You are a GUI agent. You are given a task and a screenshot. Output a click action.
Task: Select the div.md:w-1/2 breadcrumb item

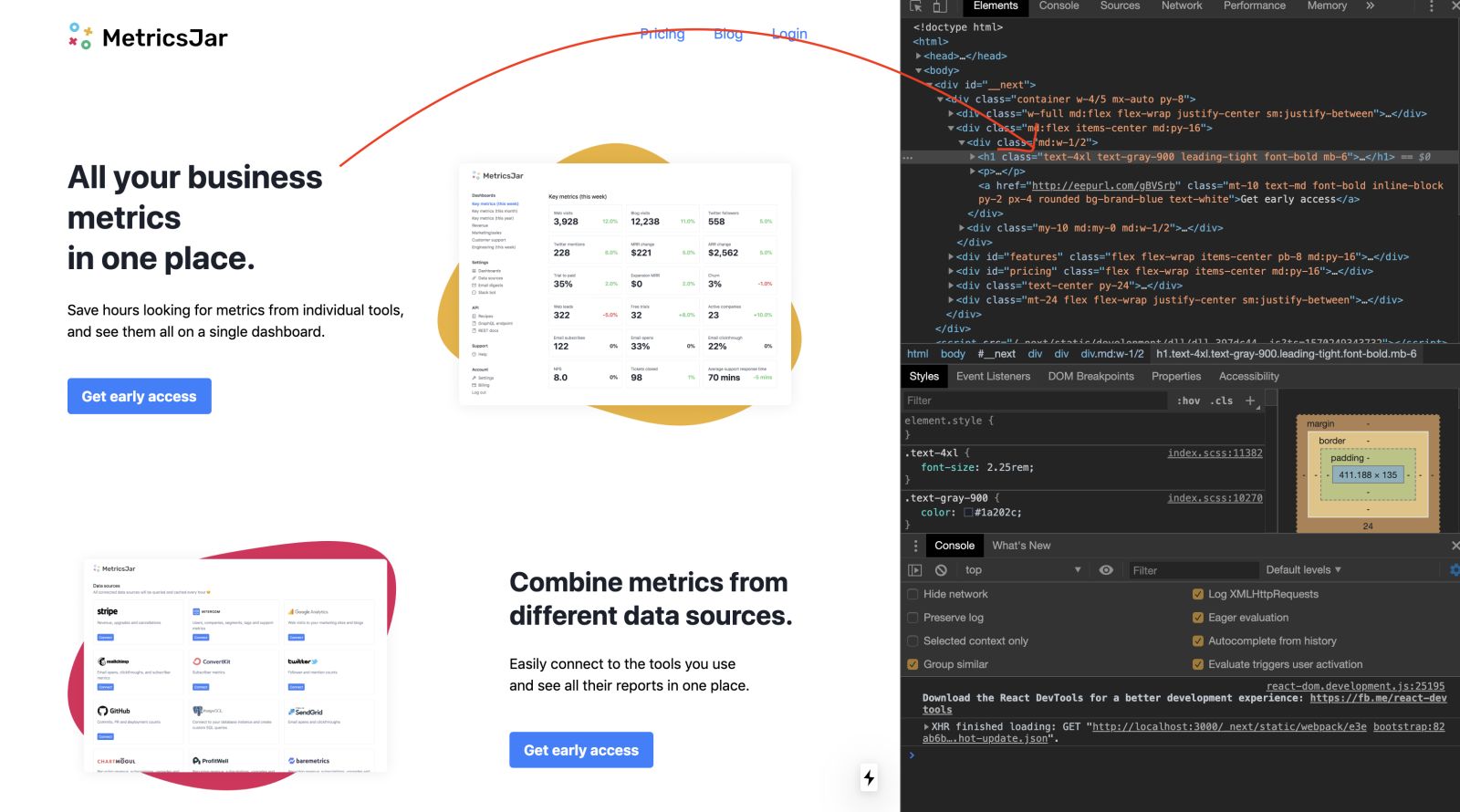1112,354
